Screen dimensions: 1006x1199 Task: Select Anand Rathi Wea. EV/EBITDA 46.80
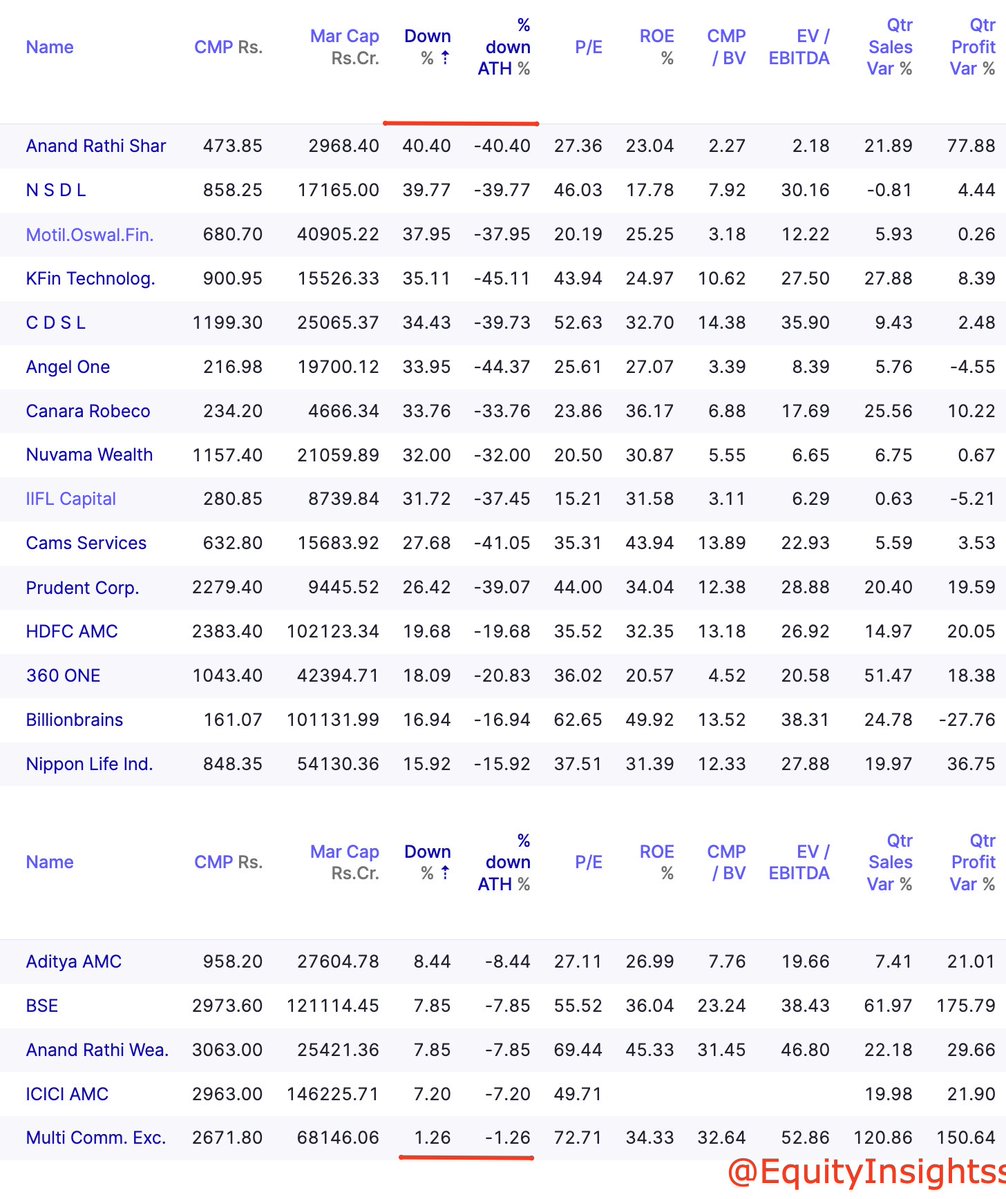pyautogui.click(x=805, y=1051)
